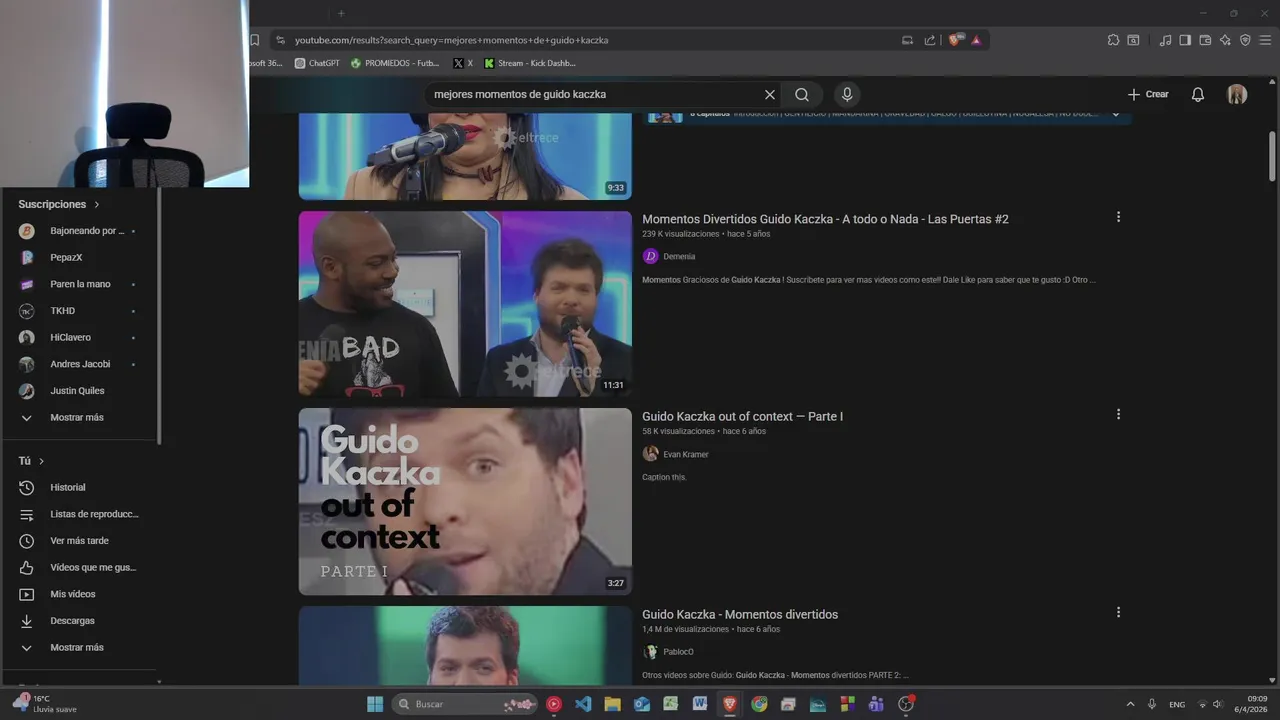The height and width of the screenshot is (720, 1280).
Task: Click the magnifying glass search button
Action: [x=802, y=94]
